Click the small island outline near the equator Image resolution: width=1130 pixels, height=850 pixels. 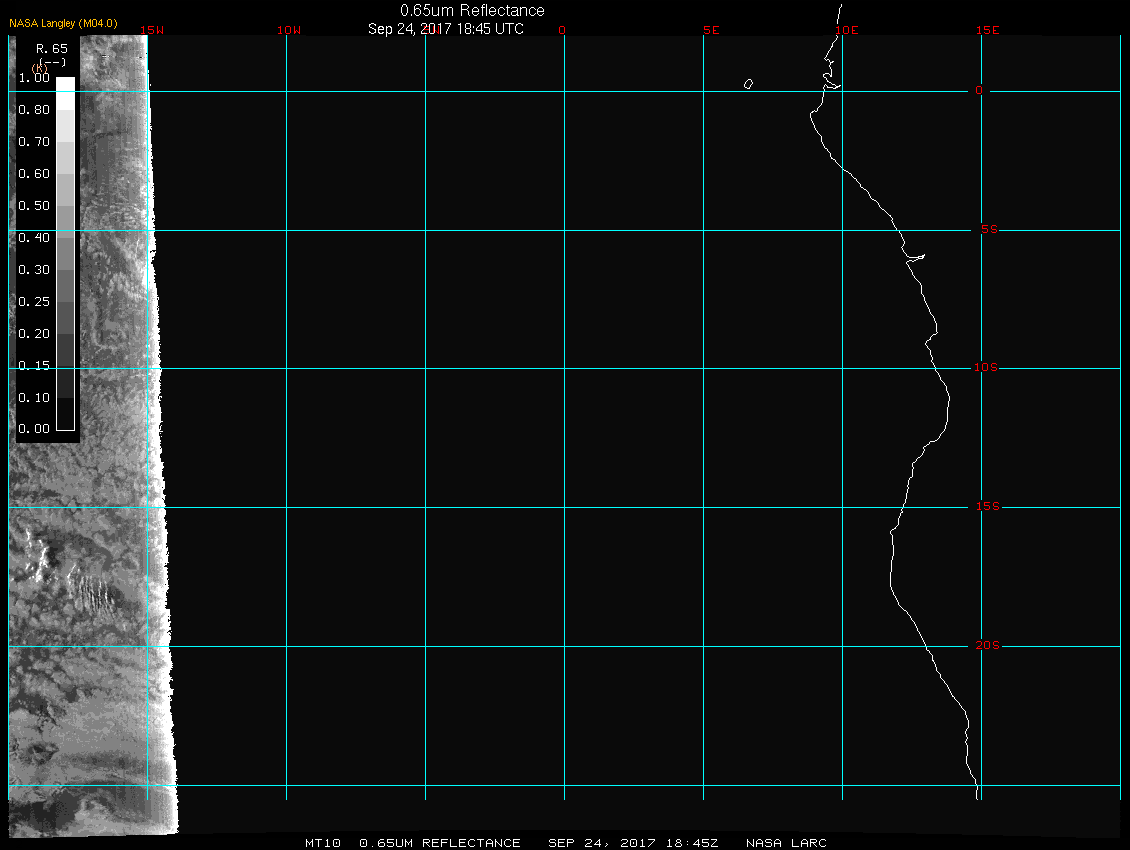point(748,84)
